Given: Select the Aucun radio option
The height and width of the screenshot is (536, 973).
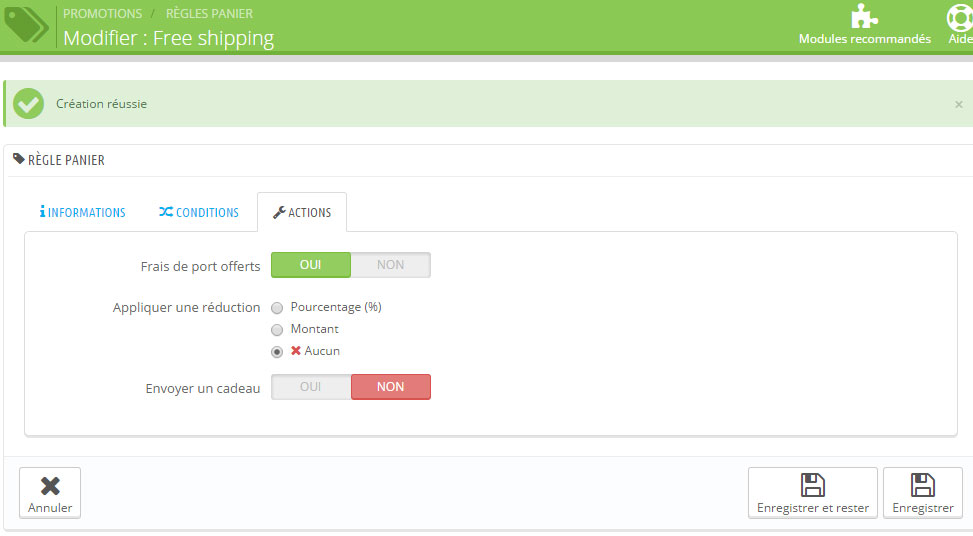Looking at the screenshot, I should (x=277, y=352).
